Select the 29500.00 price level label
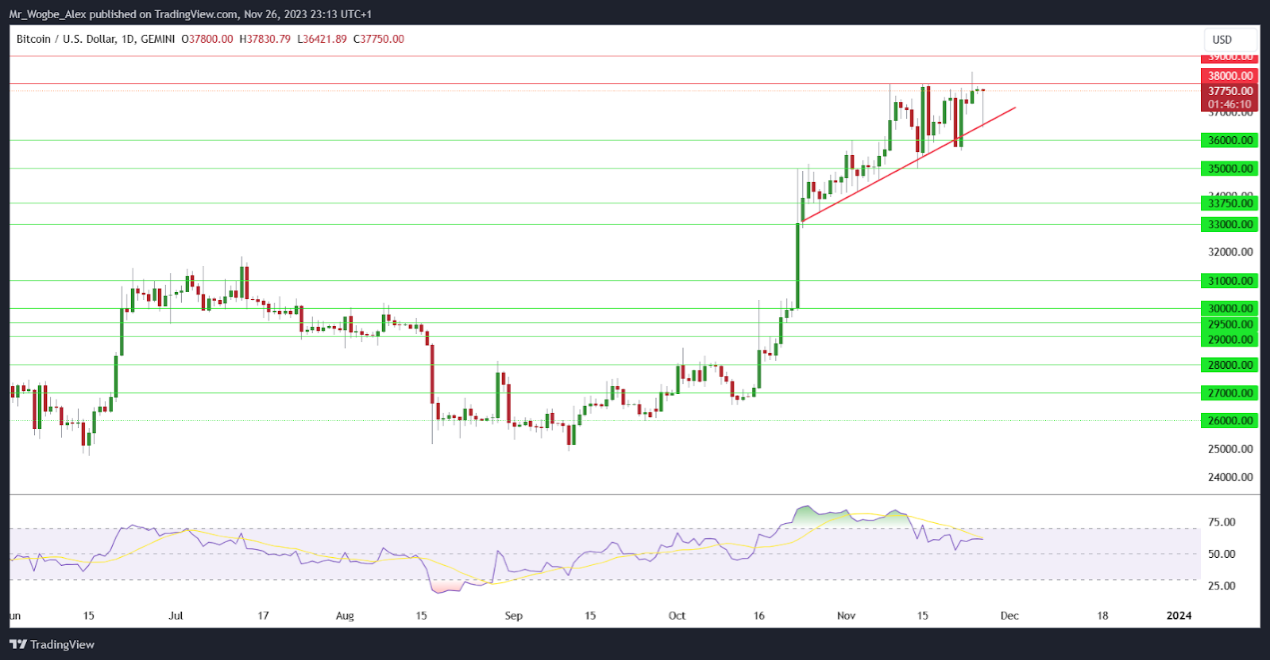 [x=1230, y=324]
